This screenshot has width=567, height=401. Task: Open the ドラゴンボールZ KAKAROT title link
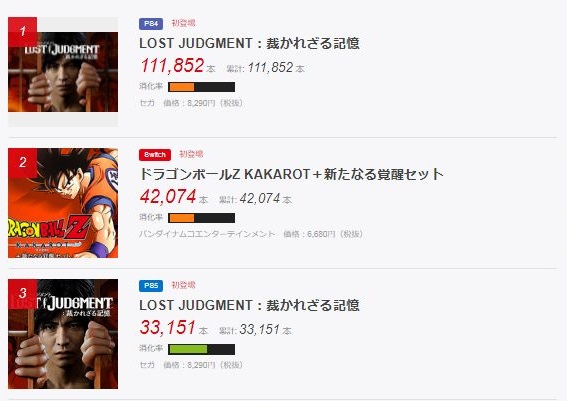[x=291, y=174]
